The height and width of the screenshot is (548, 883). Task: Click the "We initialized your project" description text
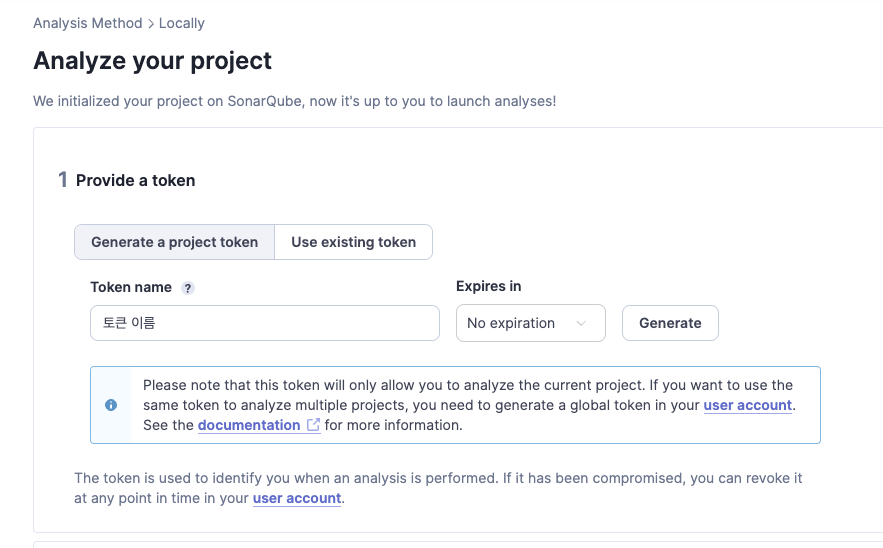(x=294, y=101)
